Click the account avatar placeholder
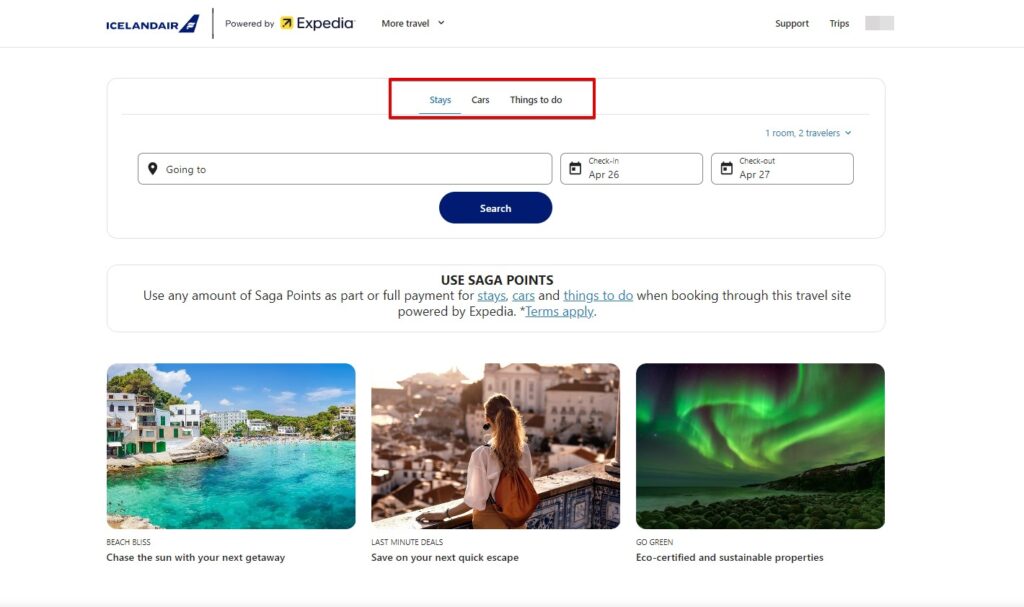The width and height of the screenshot is (1024, 607). click(x=878, y=22)
